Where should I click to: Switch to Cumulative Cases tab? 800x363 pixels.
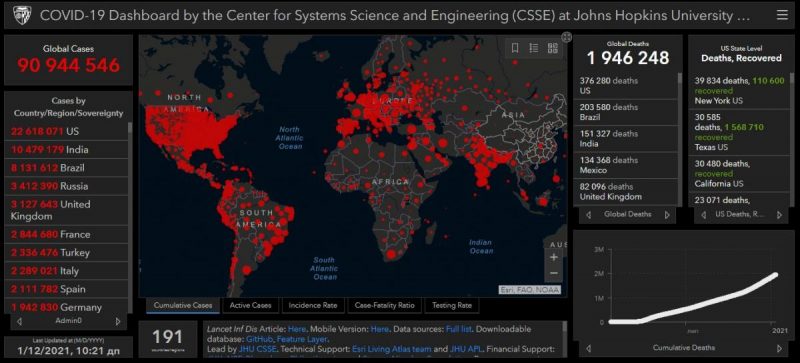[x=183, y=305]
